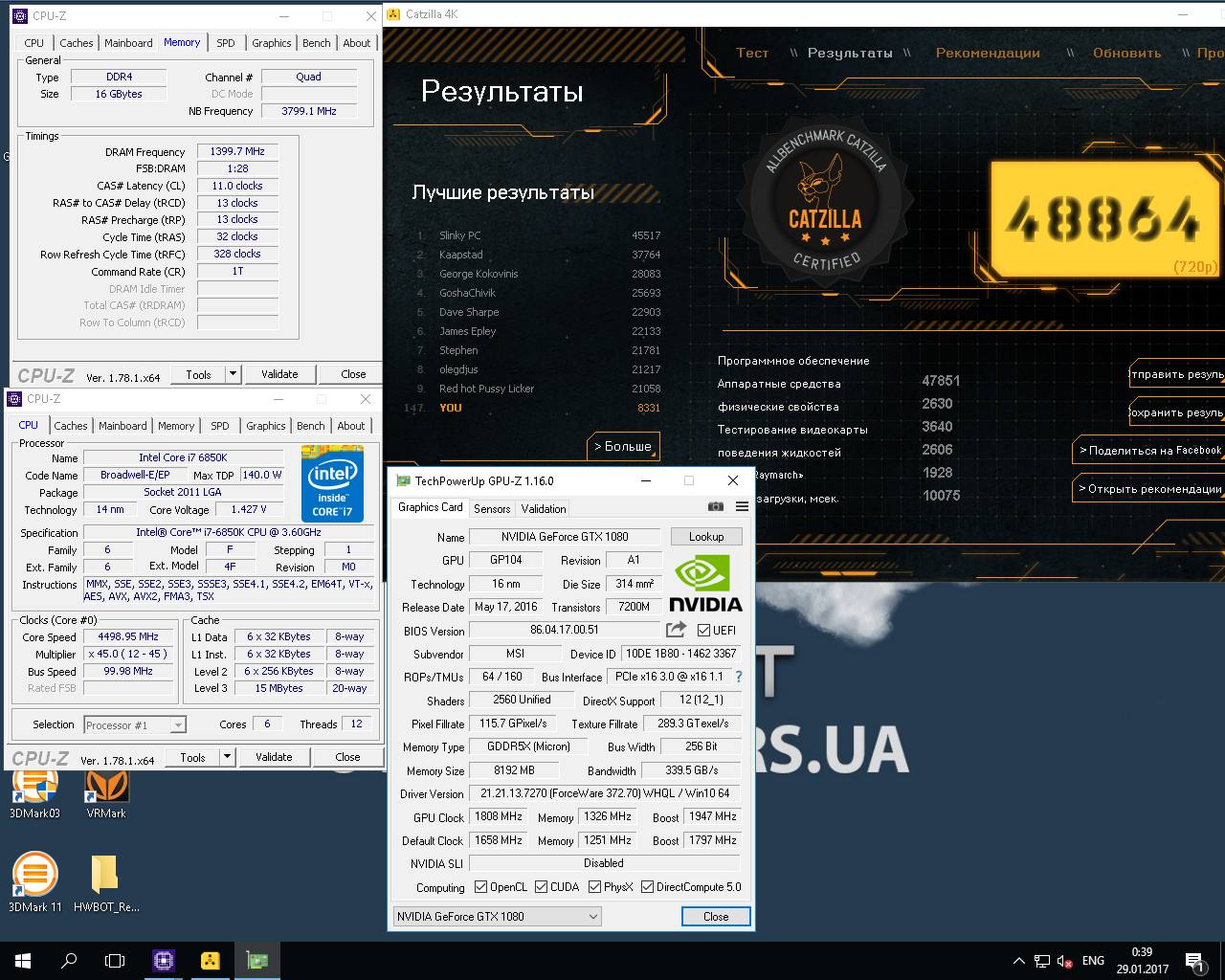
Task: Switch to the Validation tab in GPU-Z
Action: pyautogui.click(x=544, y=508)
